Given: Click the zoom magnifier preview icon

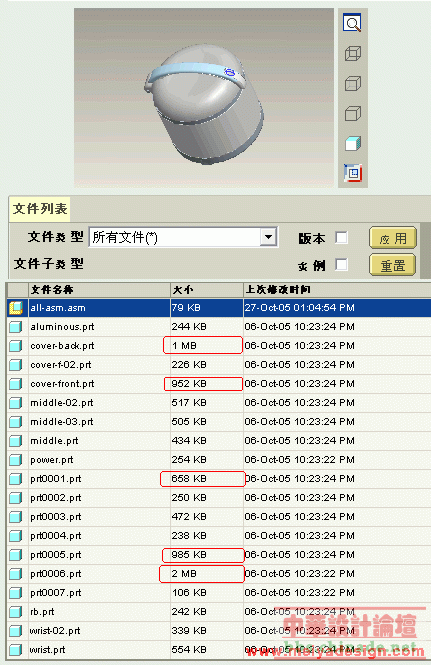Looking at the screenshot, I should (x=352, y=23).
